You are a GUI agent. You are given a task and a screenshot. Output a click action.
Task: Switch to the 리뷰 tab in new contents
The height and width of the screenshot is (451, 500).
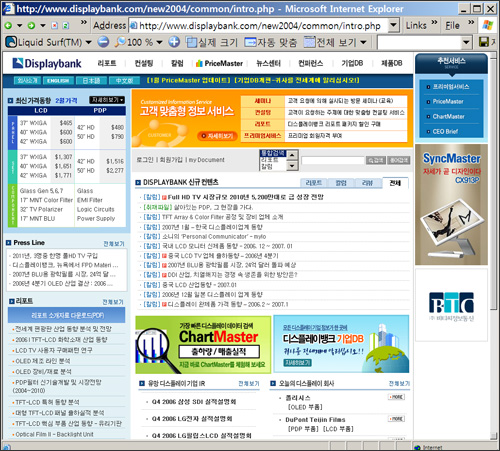pyautogui.click(x=368, y=183)
